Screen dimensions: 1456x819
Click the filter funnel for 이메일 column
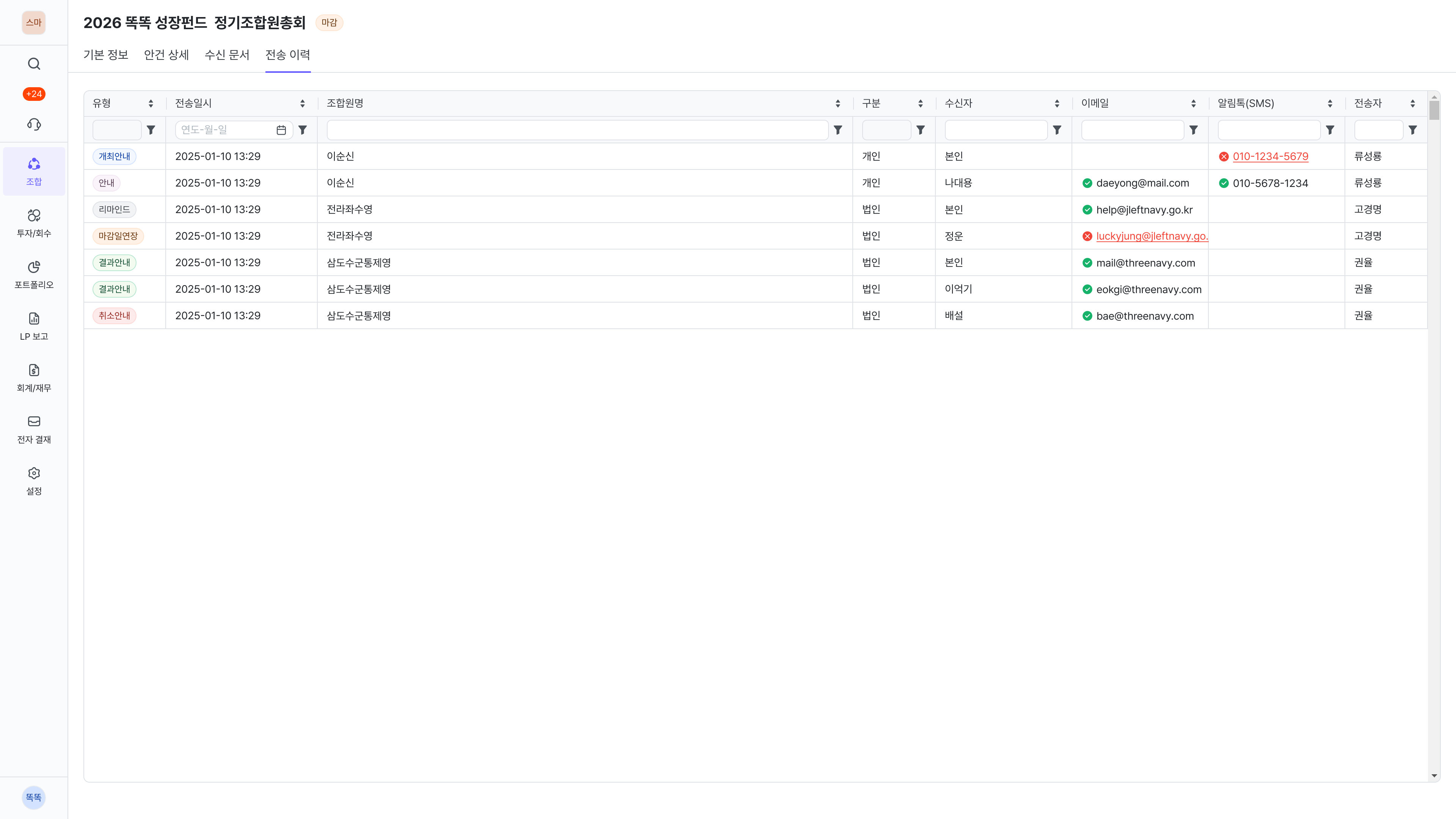pyautogui.click(x=1193, y=130)
